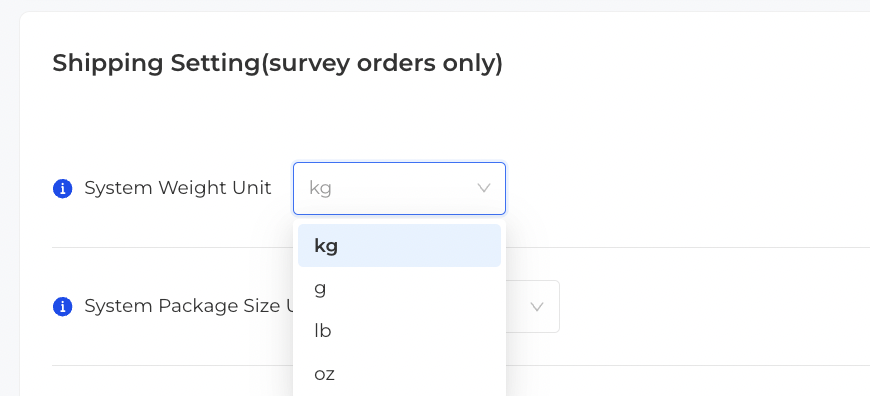Select oz as the weight unit
Viewport: 870px width, 396px height.
[399, 374]
